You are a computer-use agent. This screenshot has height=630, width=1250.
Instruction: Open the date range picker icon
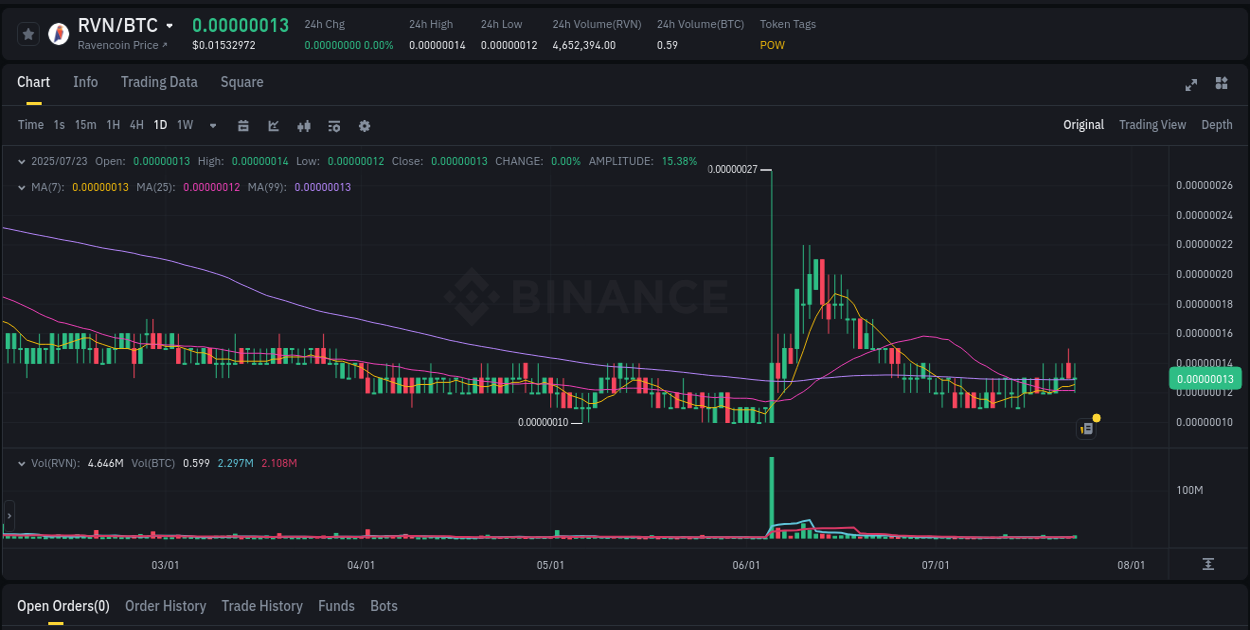pyautogui.click(x=243, y=126)
